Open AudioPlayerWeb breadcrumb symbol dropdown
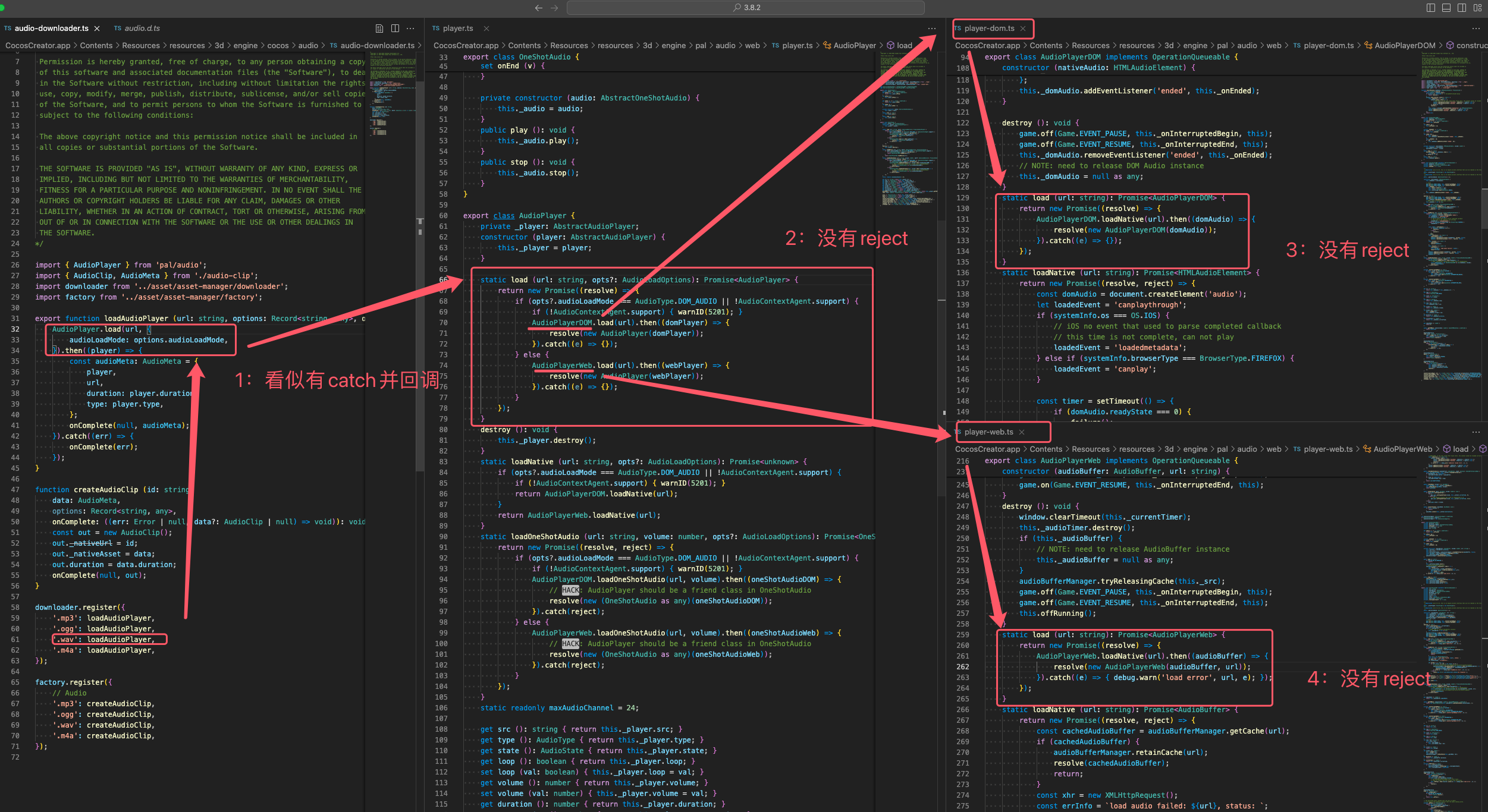This screenshot has width=1488, height=812. (1402, 449)
